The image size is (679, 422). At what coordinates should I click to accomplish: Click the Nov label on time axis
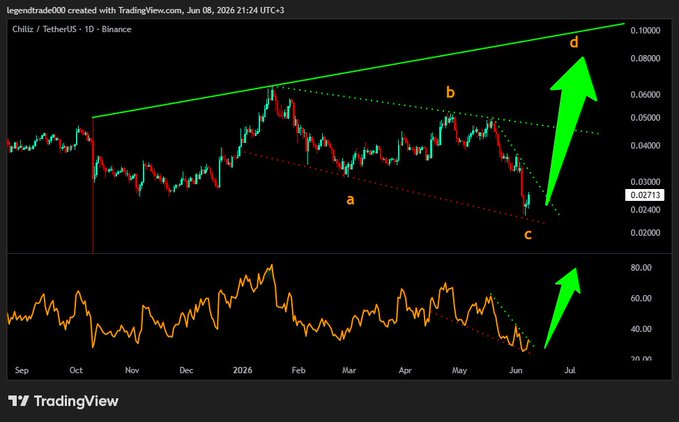coord(132,370)
